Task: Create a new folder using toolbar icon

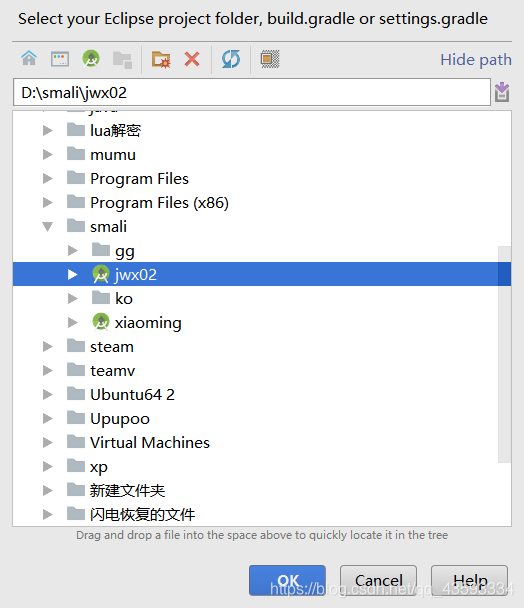Action: click(x=161, y=59)
